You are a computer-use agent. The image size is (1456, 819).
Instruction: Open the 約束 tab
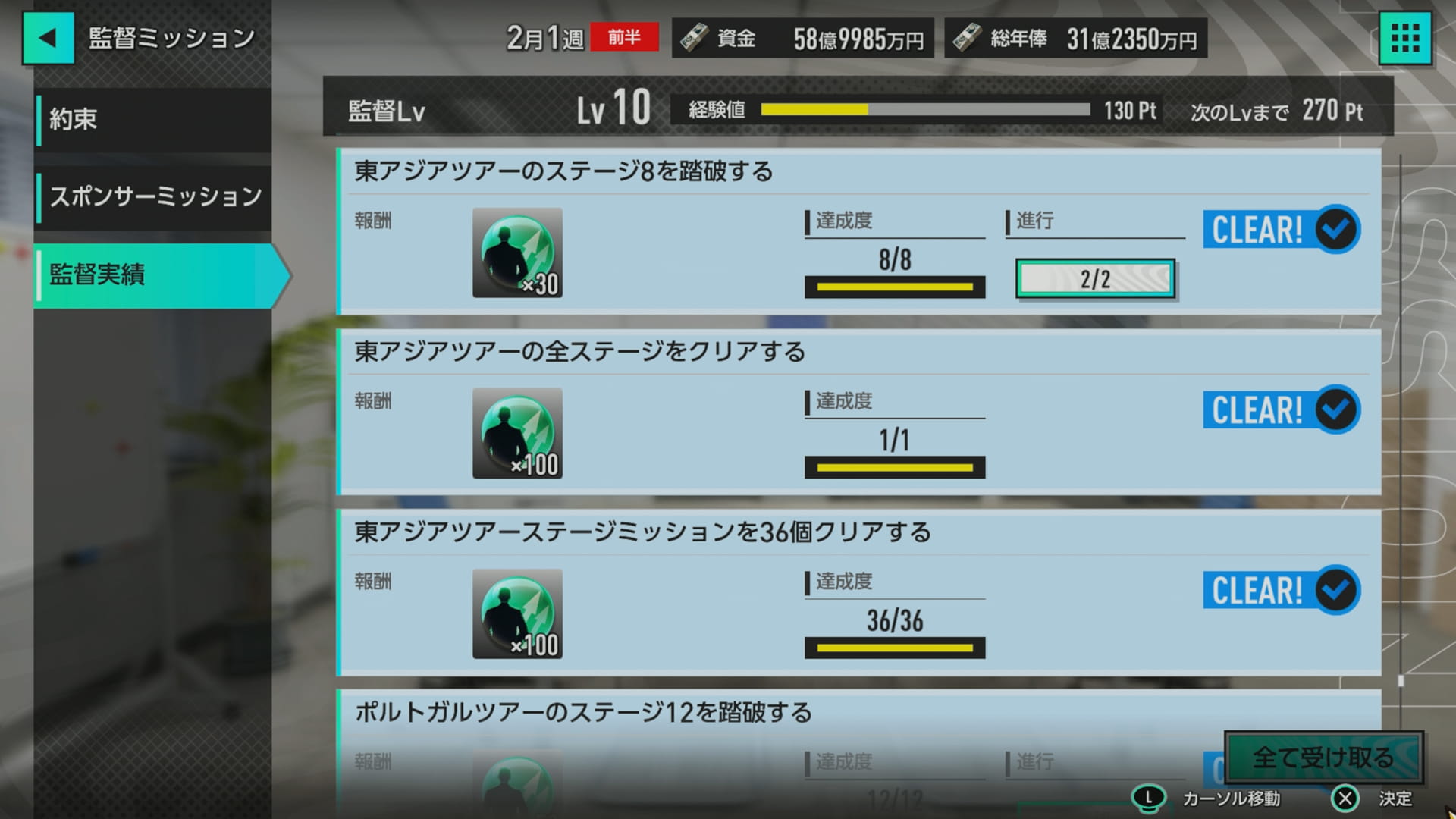click(x=153, y=120)
